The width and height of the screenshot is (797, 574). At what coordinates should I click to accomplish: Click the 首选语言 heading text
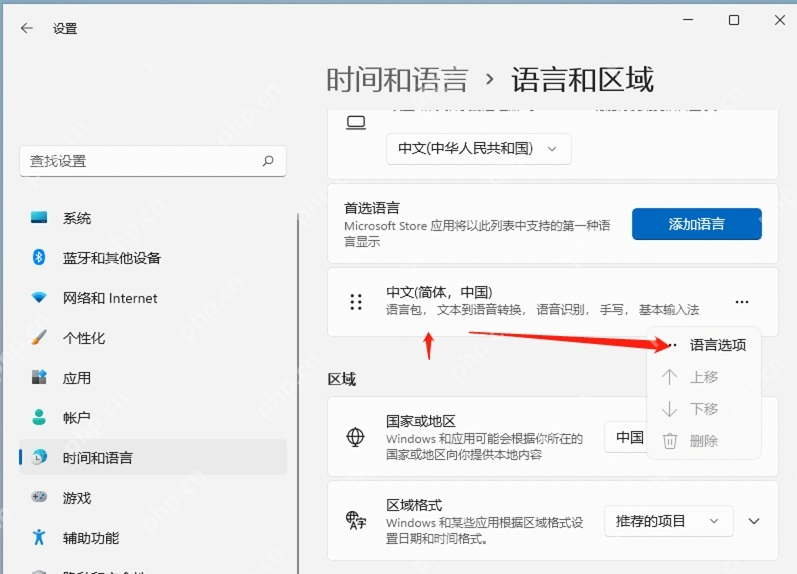[x=372, y=208]
